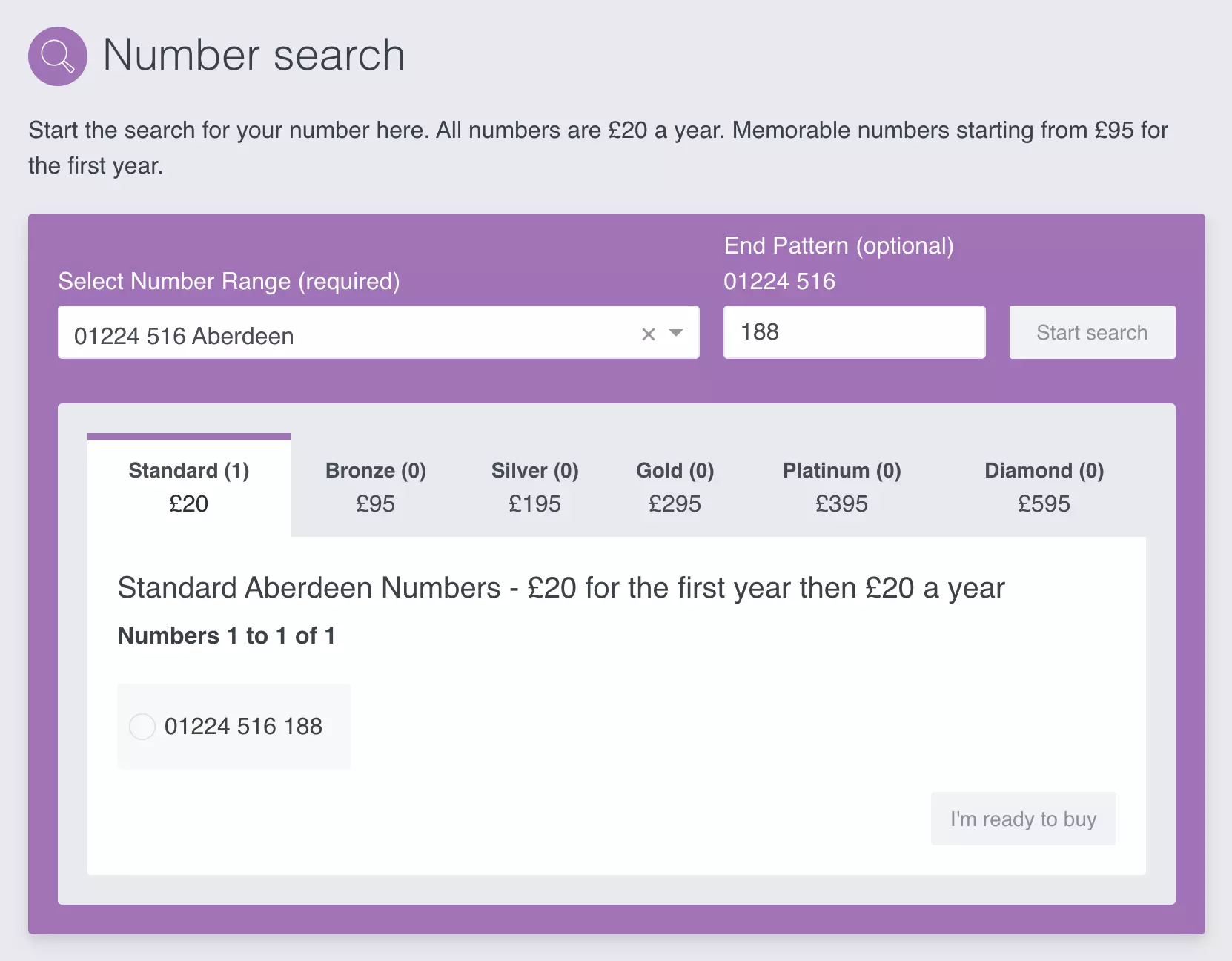Open the Gold (0) tab

[675, 486]
